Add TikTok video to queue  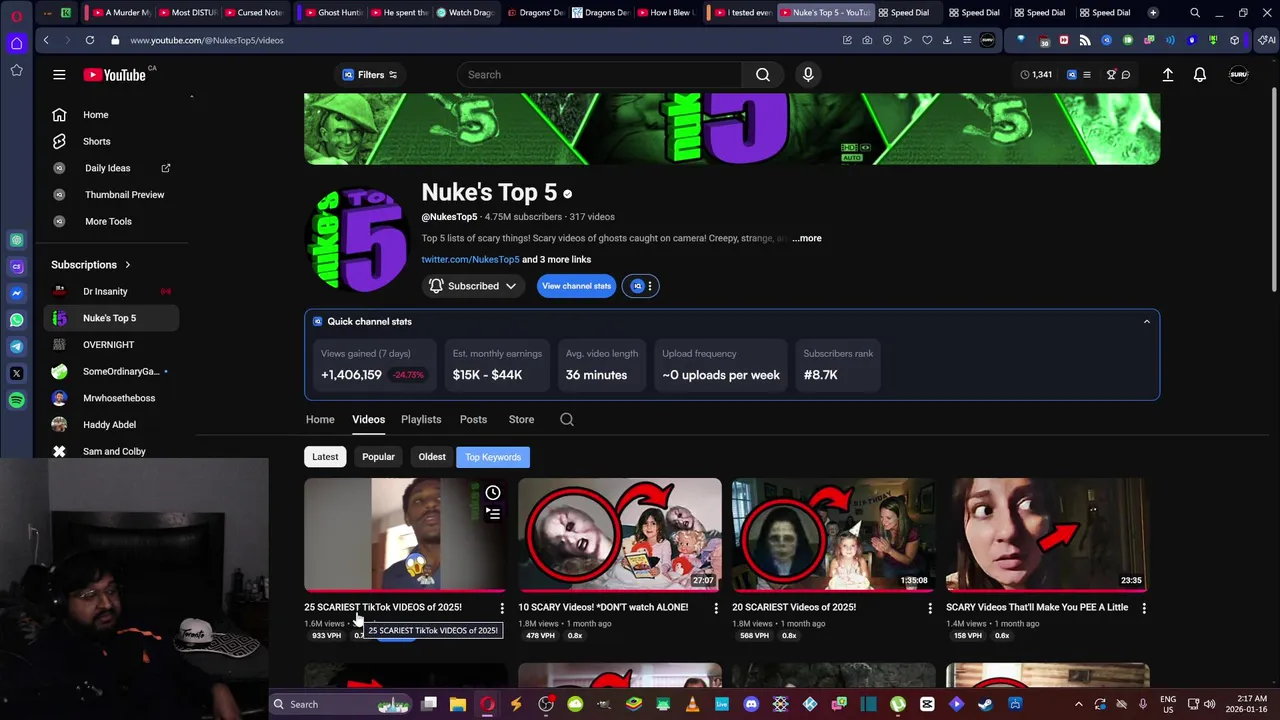point(493,514)
